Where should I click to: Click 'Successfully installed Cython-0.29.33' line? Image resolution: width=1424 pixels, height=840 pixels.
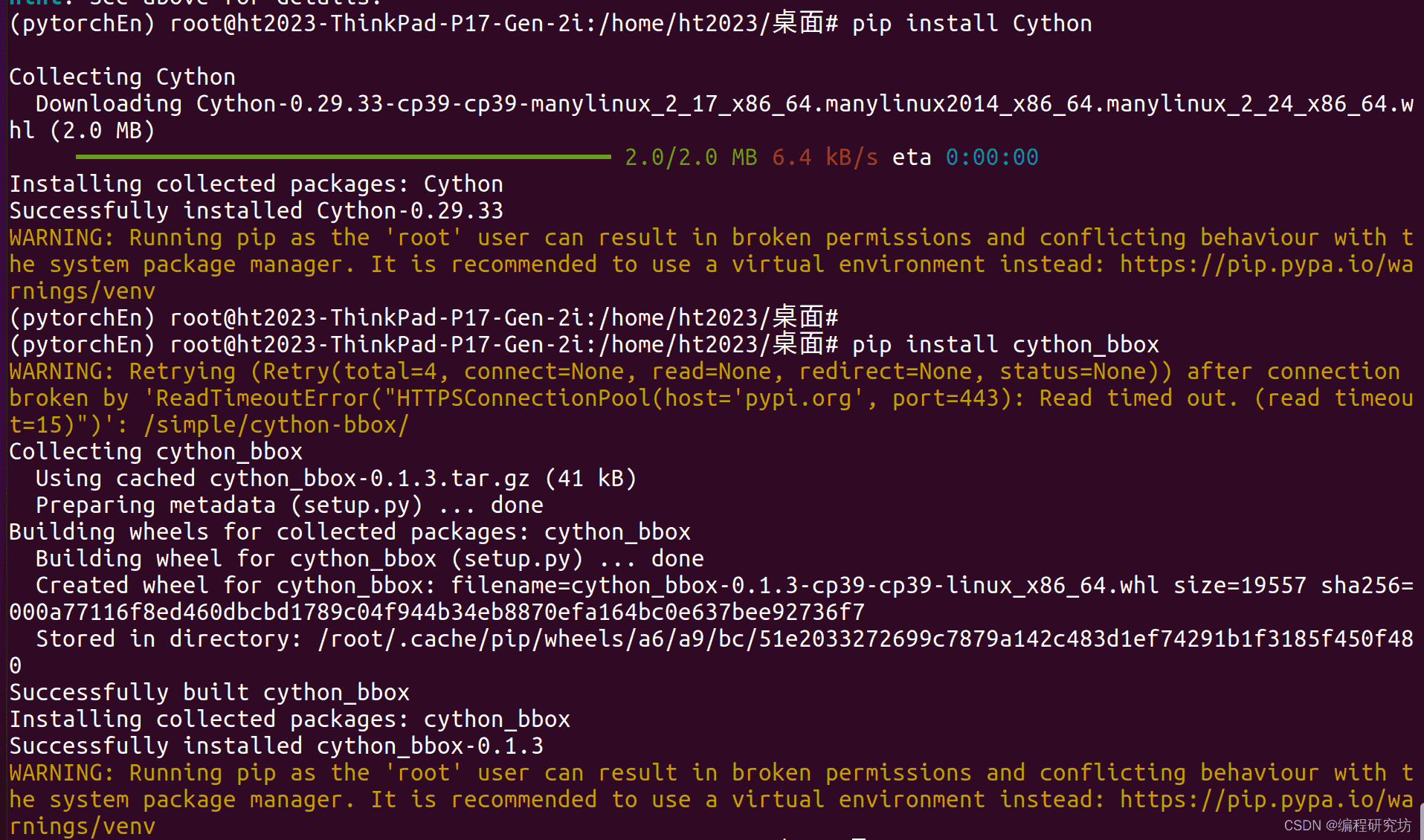[x=257, y=211]
